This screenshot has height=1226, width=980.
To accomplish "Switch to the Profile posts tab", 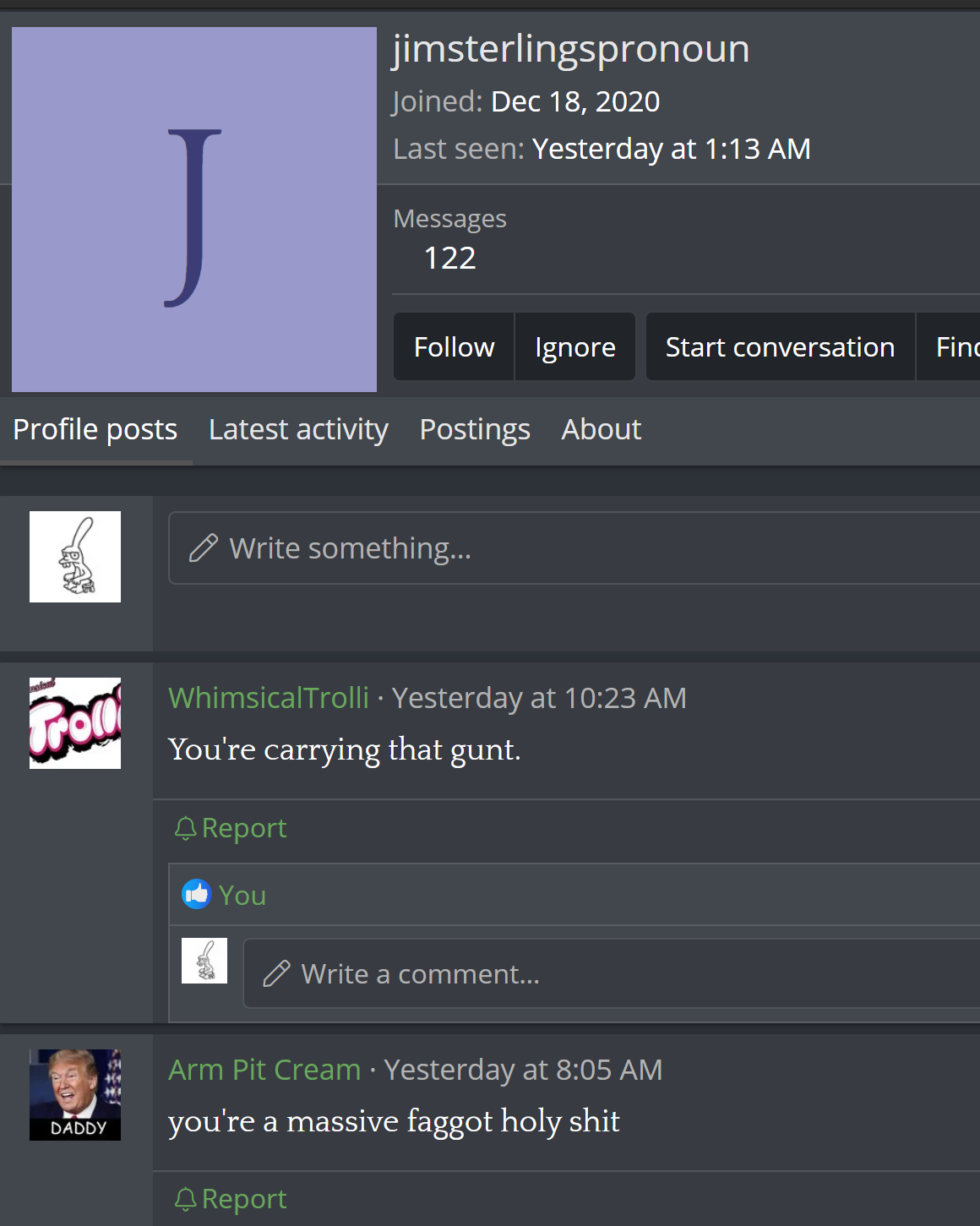I will (95, 429).
